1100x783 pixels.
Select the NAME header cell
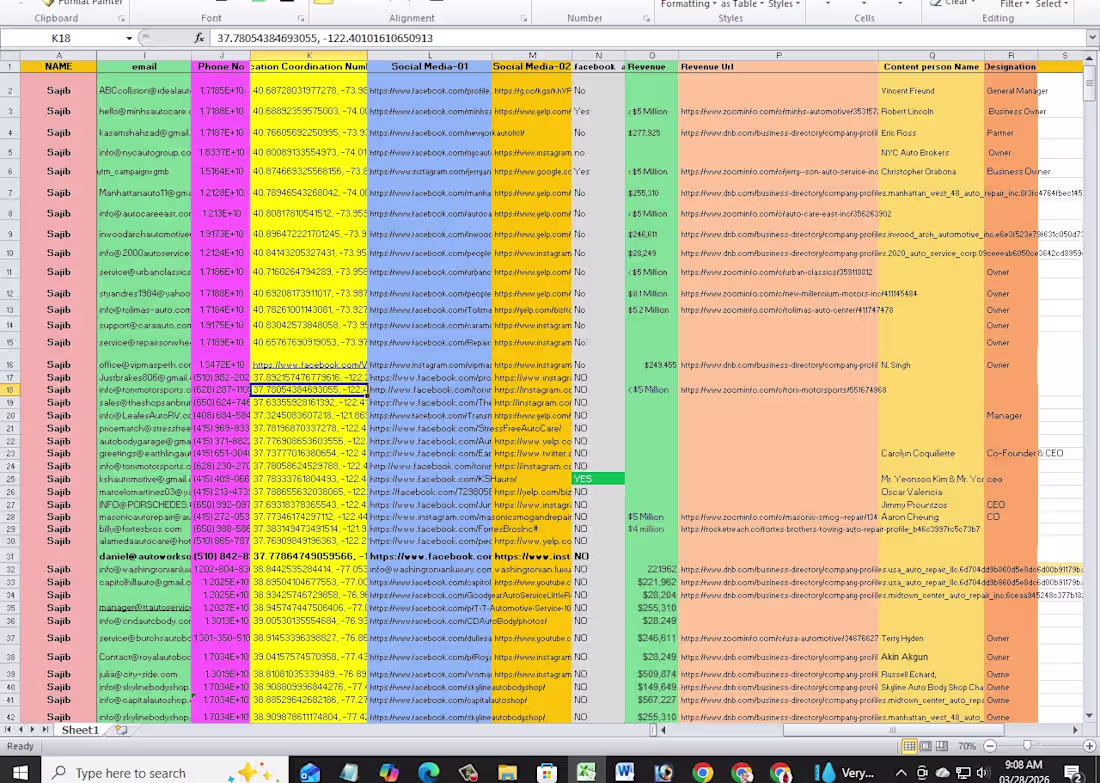(x=59, y=67)
